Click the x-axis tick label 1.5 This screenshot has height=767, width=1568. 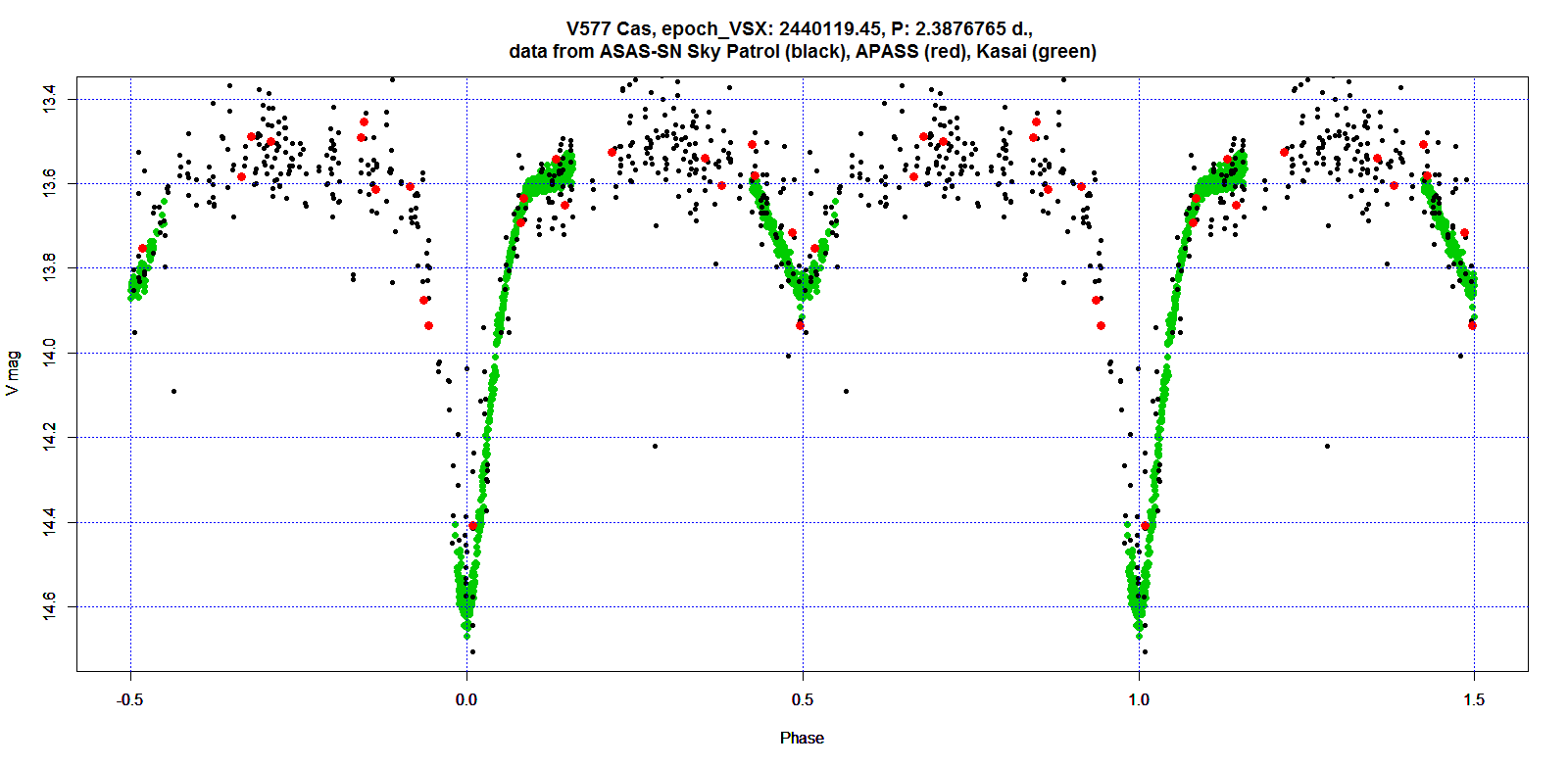[1474, 699]
